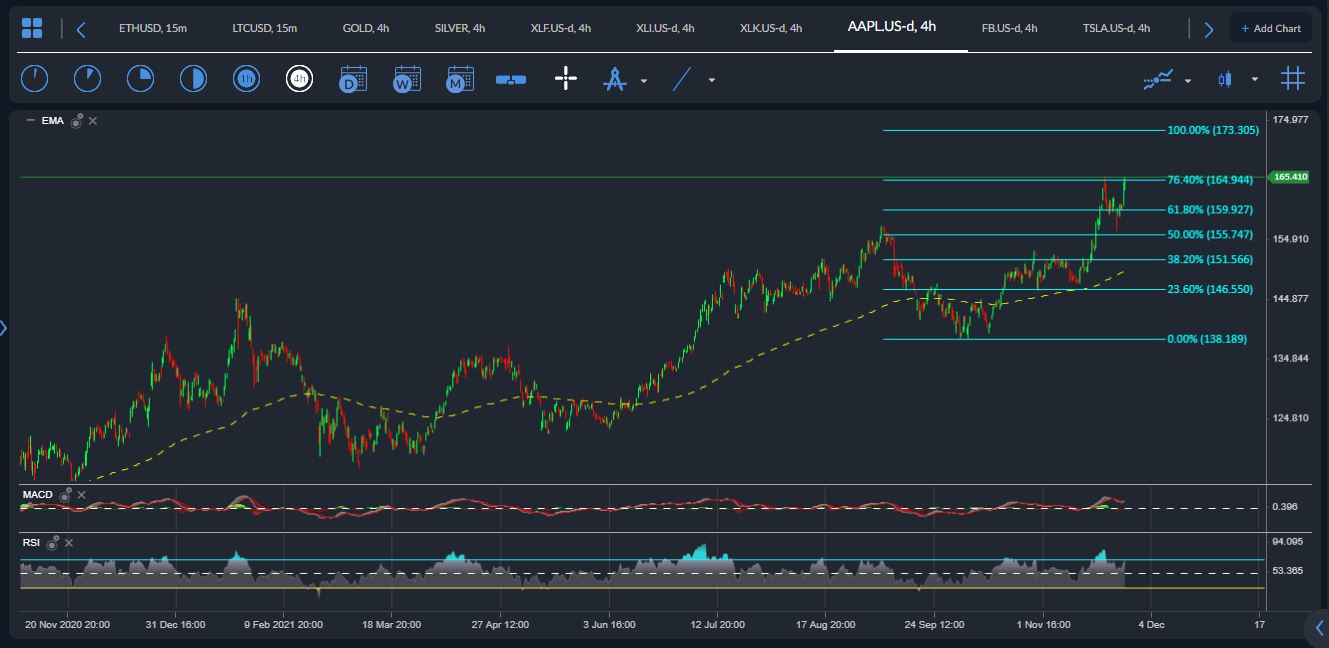The image size is (1329, 648).
Task: Remove the MACD indicator panel
Action: click(82, 495)
